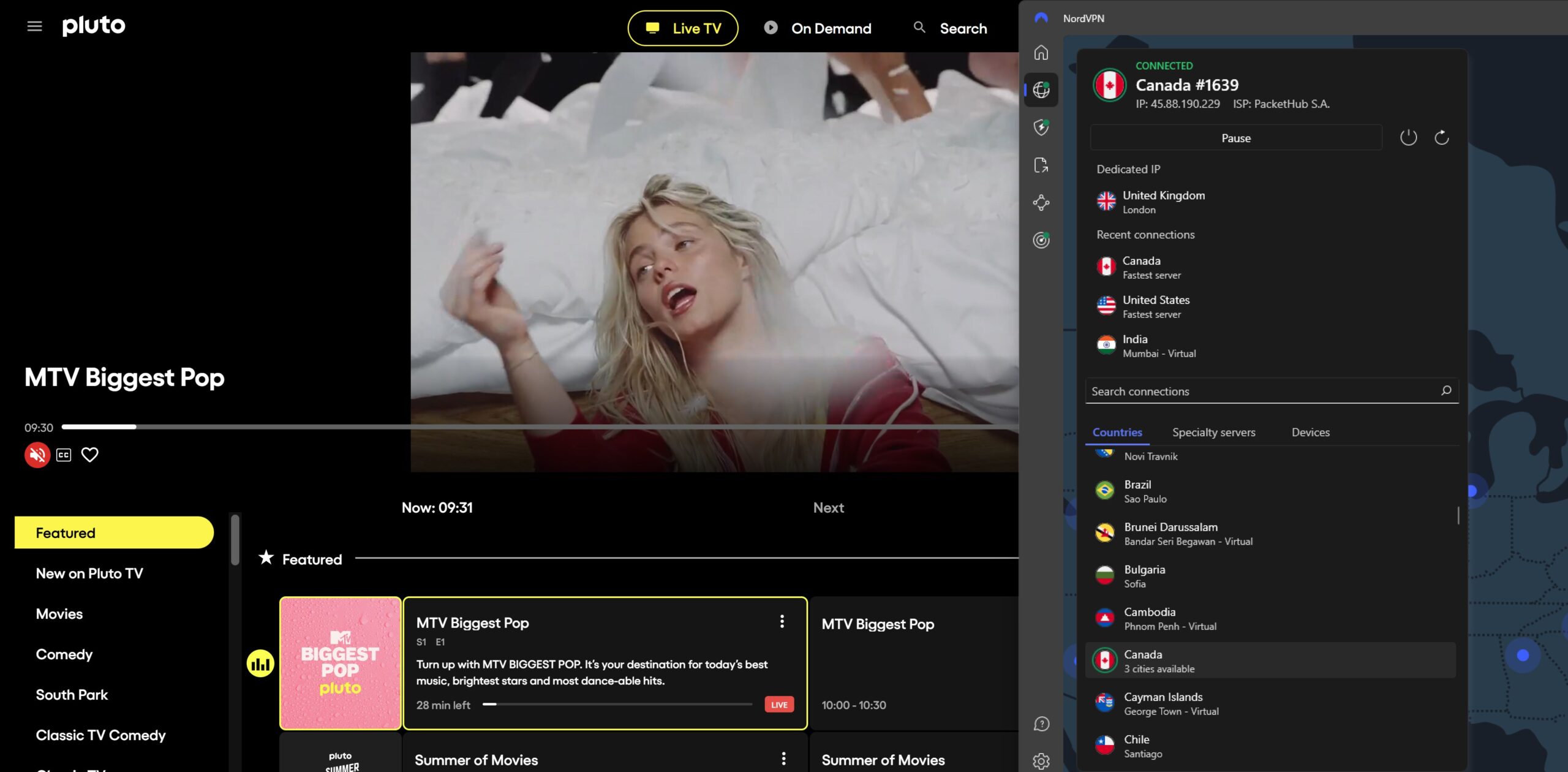Image resolution: width=1568 pixels, height=772 pixels.
Task: Open options menu for MTV Biggest Pop card
Action: pos(782,622)
